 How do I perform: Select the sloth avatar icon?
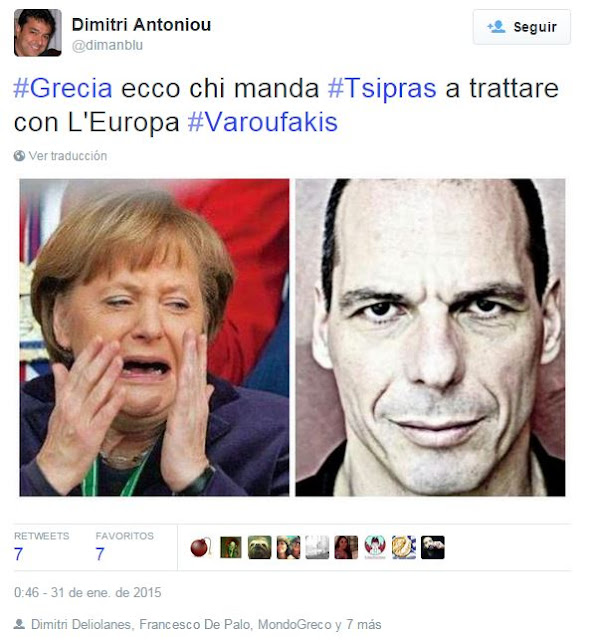(259, 547)
